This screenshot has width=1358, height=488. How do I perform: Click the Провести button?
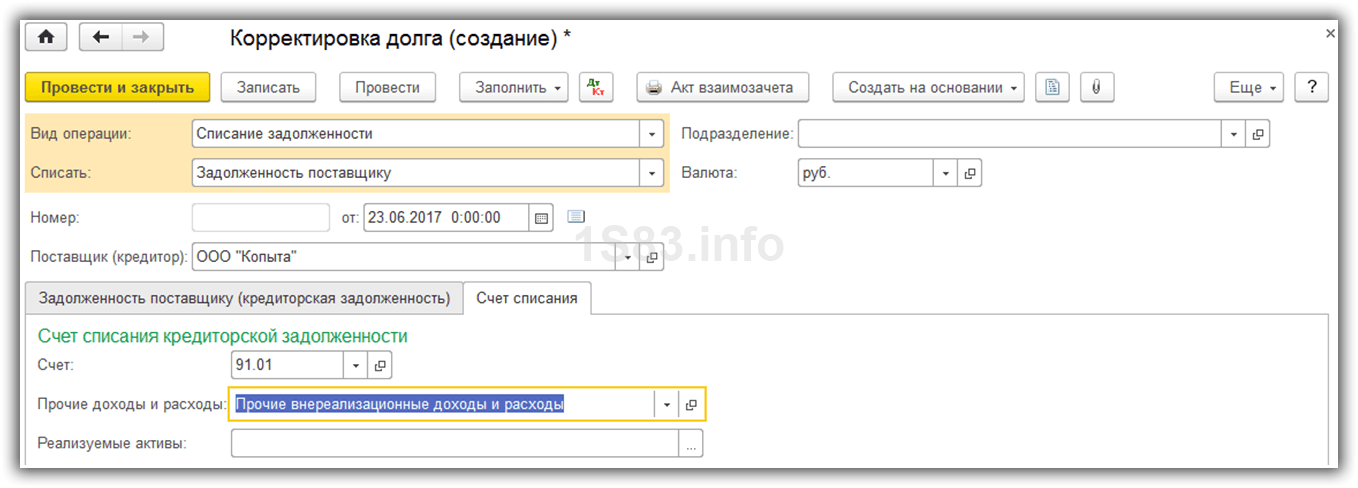[x=387, y=87]
